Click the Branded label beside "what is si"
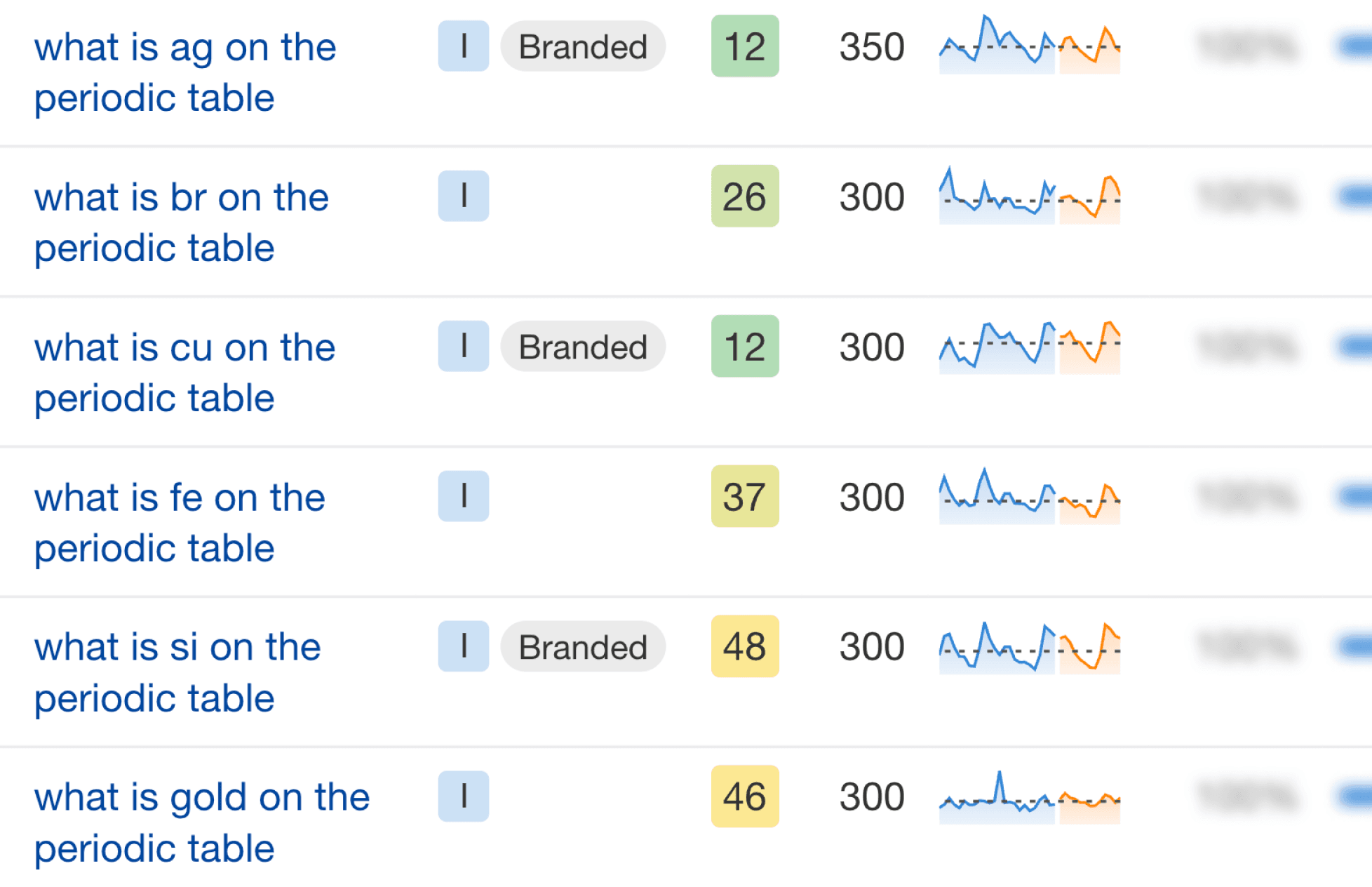 click(x=582, y=646)
